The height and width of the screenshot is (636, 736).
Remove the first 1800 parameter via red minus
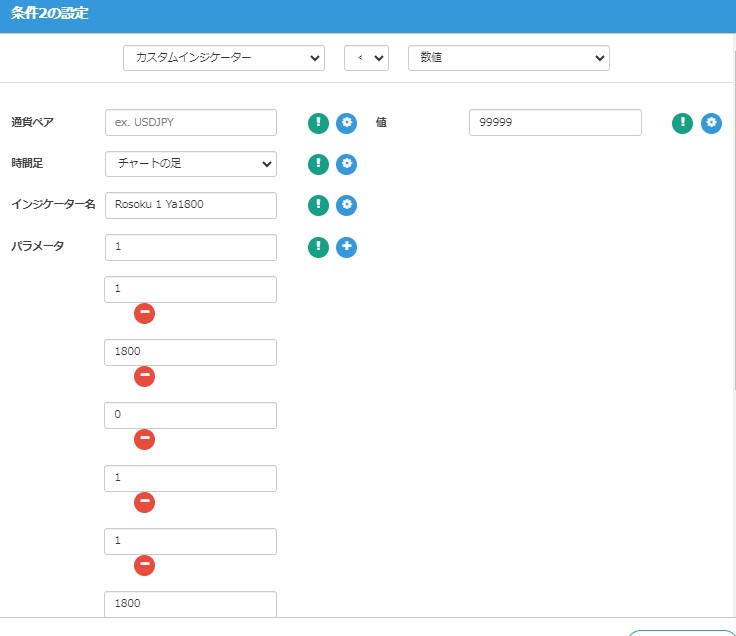point(144,376)
